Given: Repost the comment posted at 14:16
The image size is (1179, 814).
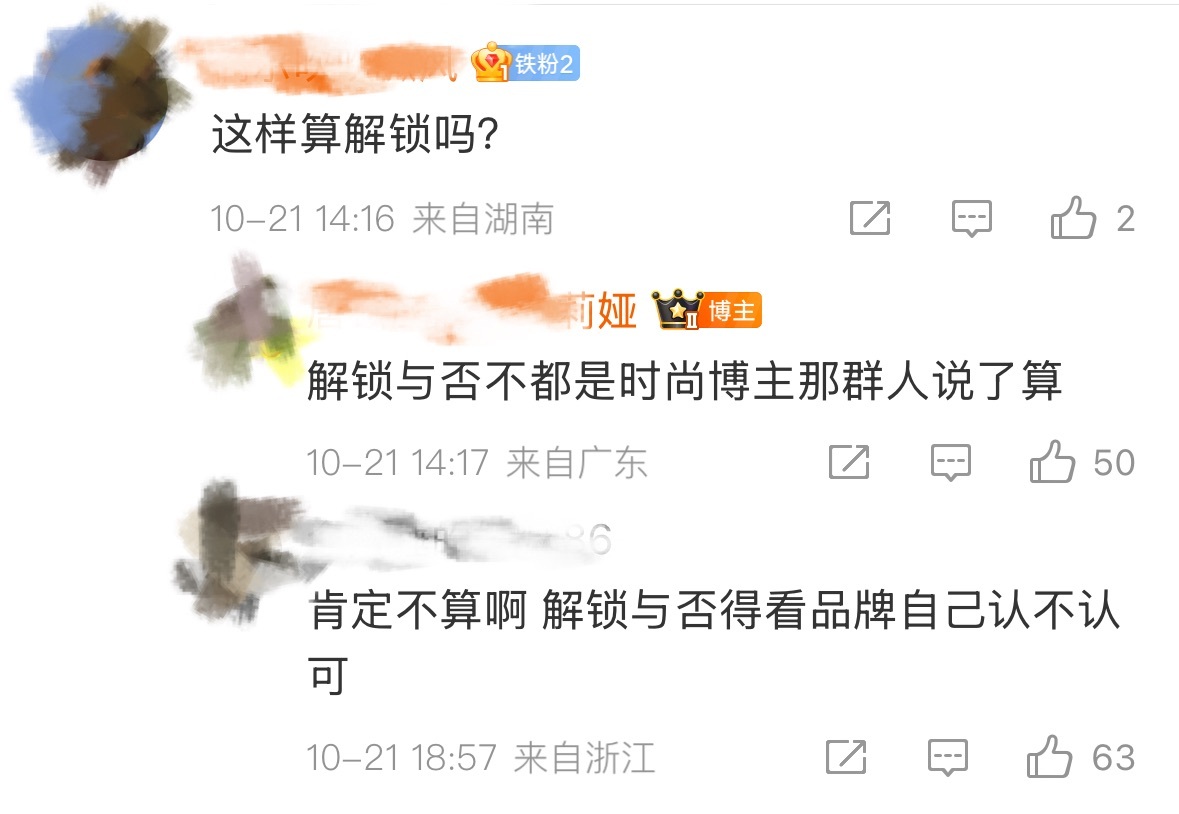Looking at the screenshot, I should point(870,218).
